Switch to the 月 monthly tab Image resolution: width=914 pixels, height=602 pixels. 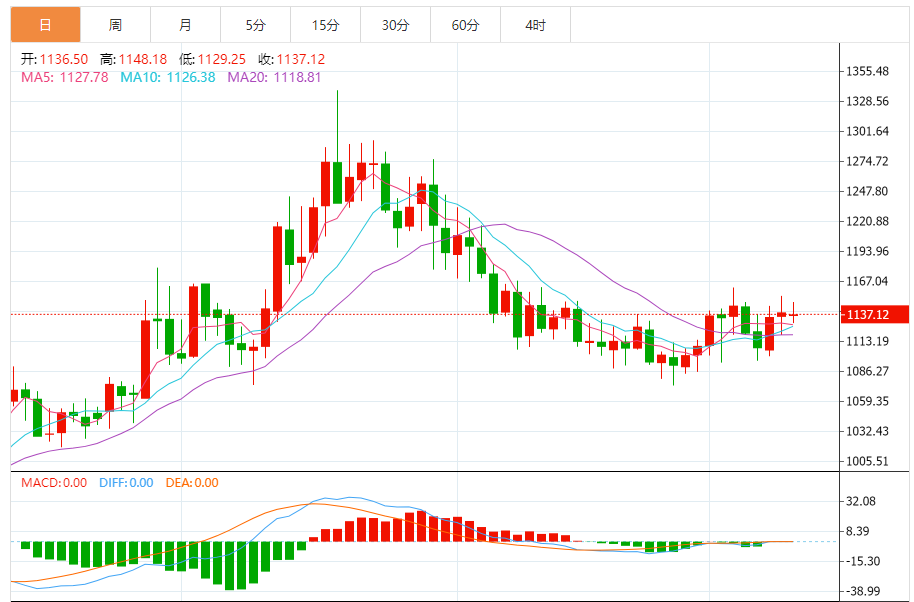click(x=185, y=25)
